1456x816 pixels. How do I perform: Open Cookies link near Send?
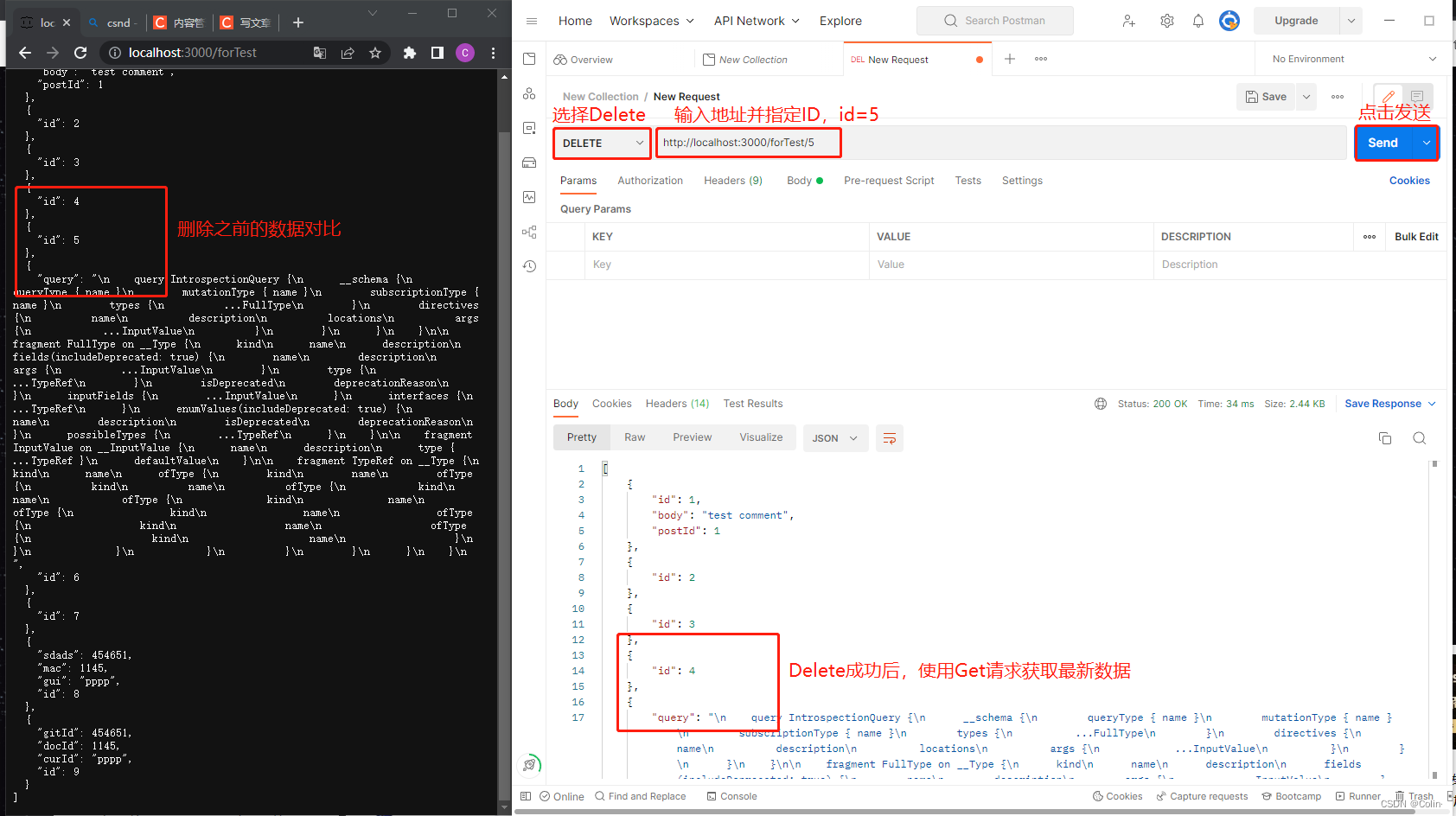(x=1409, y=181)
